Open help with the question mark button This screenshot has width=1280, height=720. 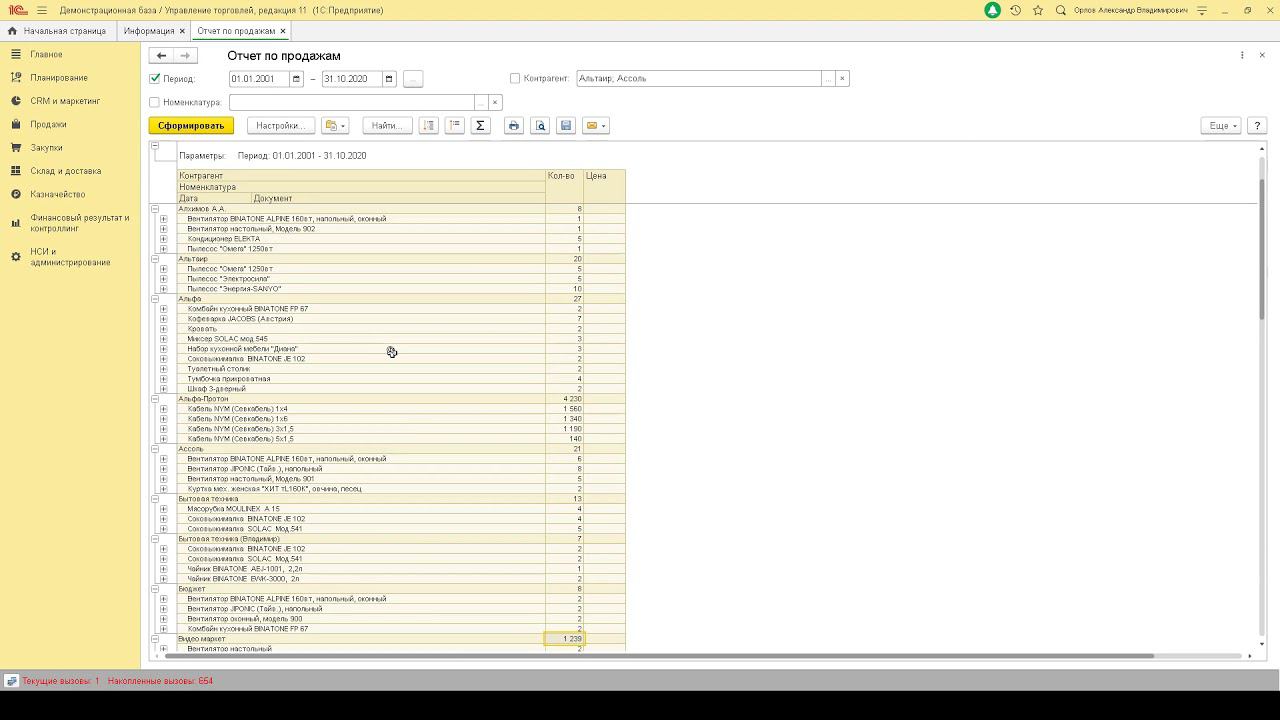tap(1258, 126)
